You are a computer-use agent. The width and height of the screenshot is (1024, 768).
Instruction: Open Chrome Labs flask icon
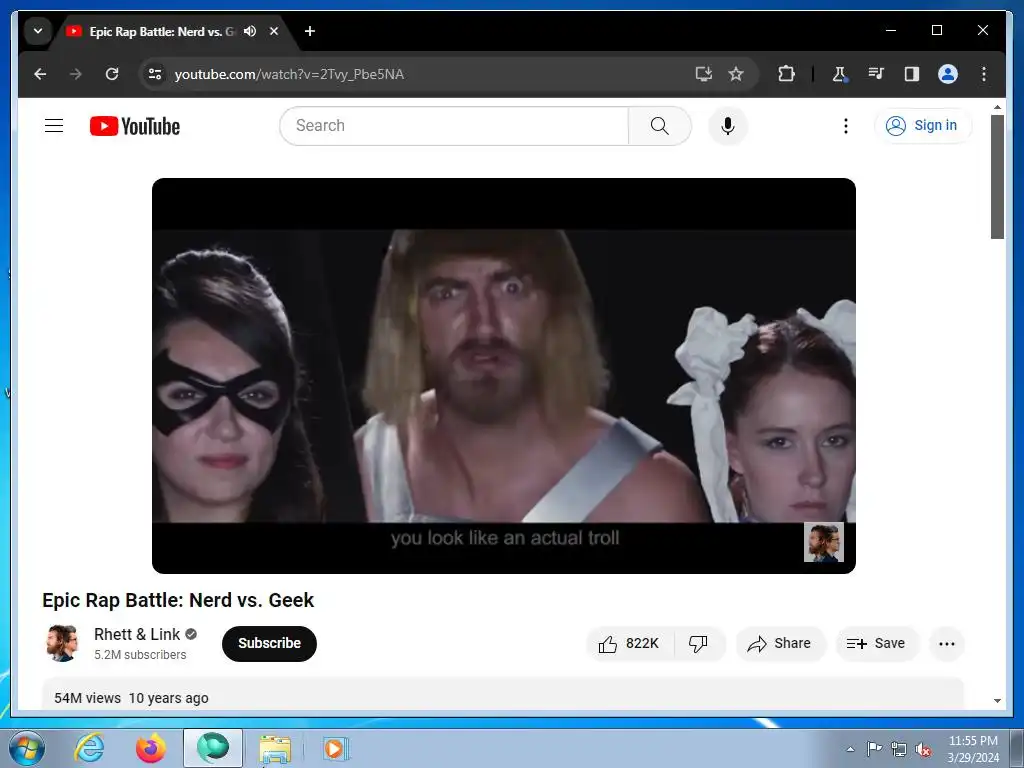click(840, 74)
